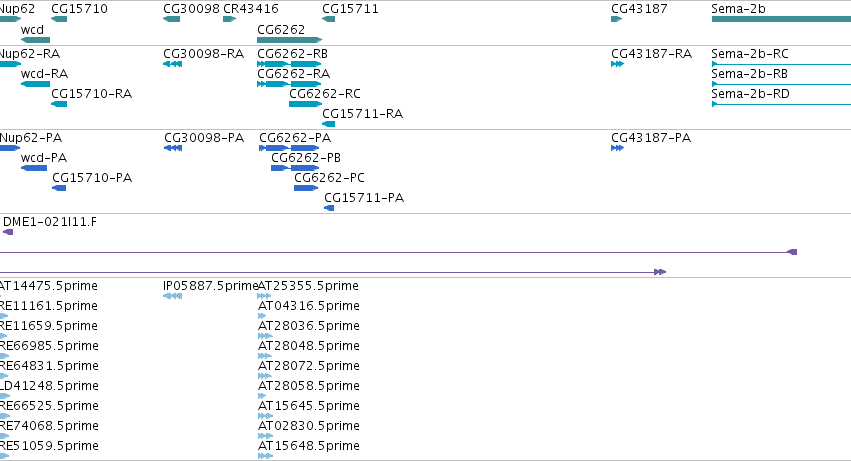
Task: Click the CG30098-RA transcript label
Action: 204,54
